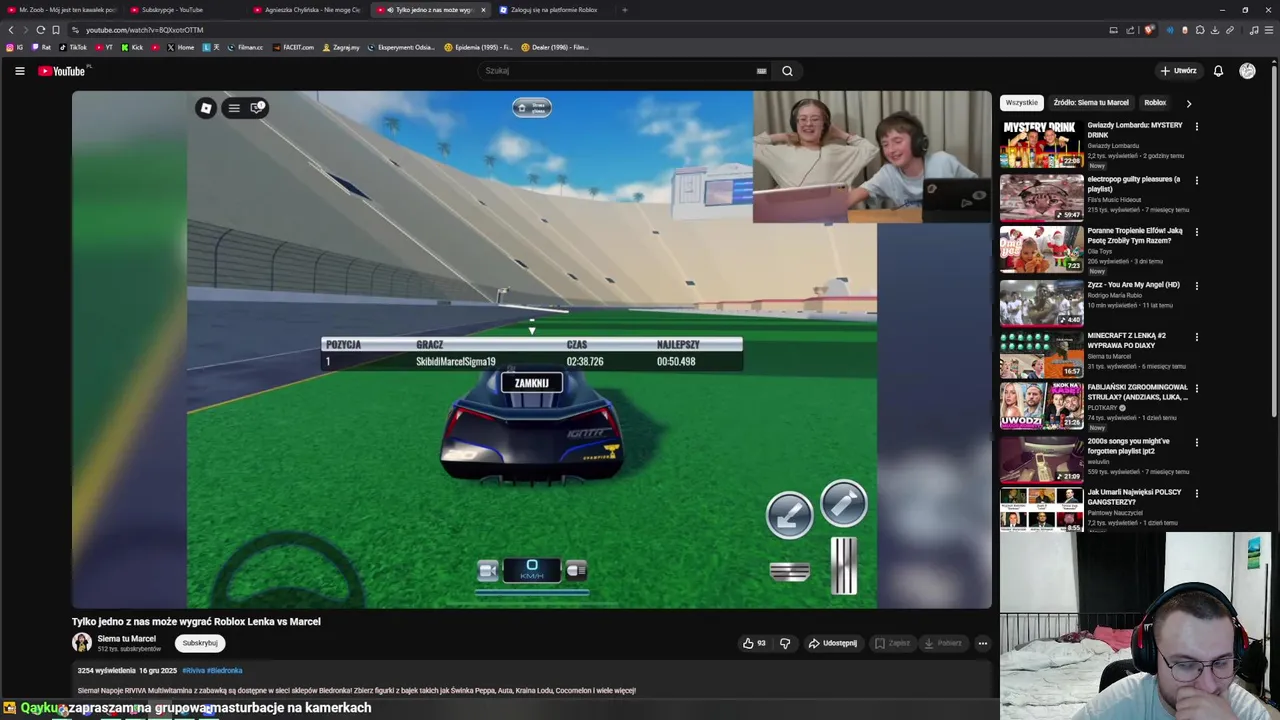Open the YouTube hamburger guide menu
The height and width of the screenshot is (720, 1280).
19,71
